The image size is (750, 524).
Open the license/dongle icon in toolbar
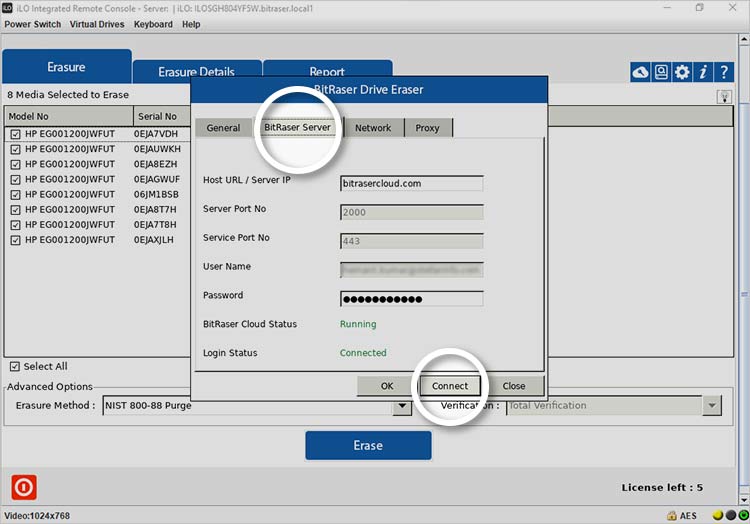pyautogui.click(x=661, y=73)
